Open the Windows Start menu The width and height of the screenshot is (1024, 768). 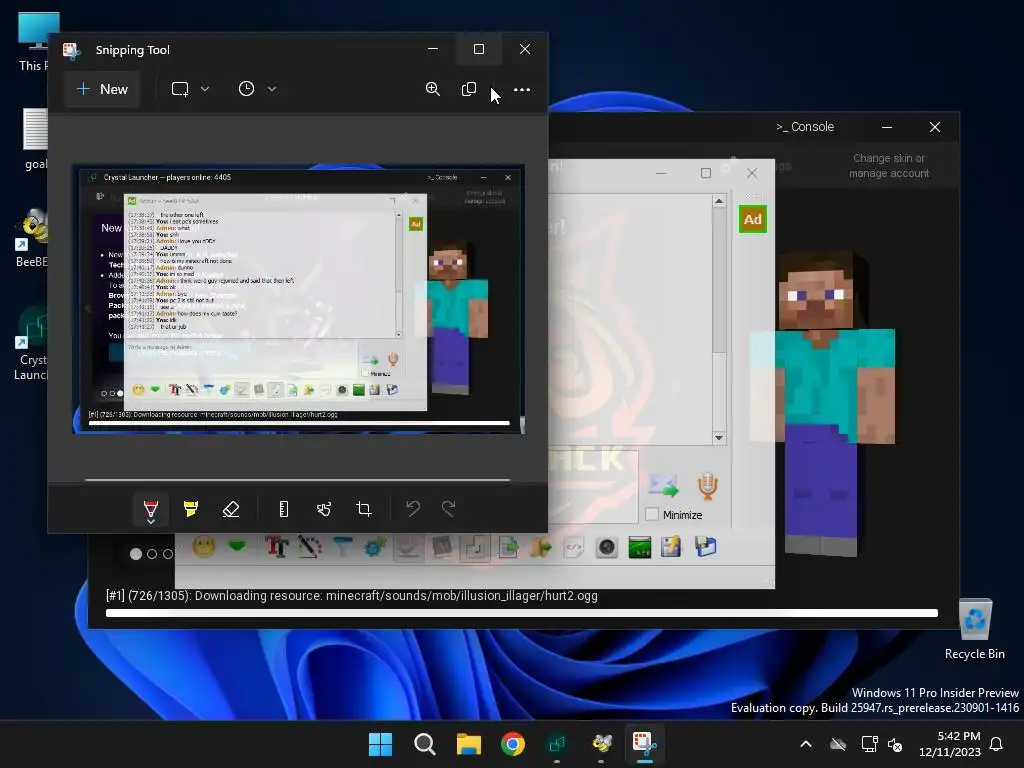coord(381,744)
